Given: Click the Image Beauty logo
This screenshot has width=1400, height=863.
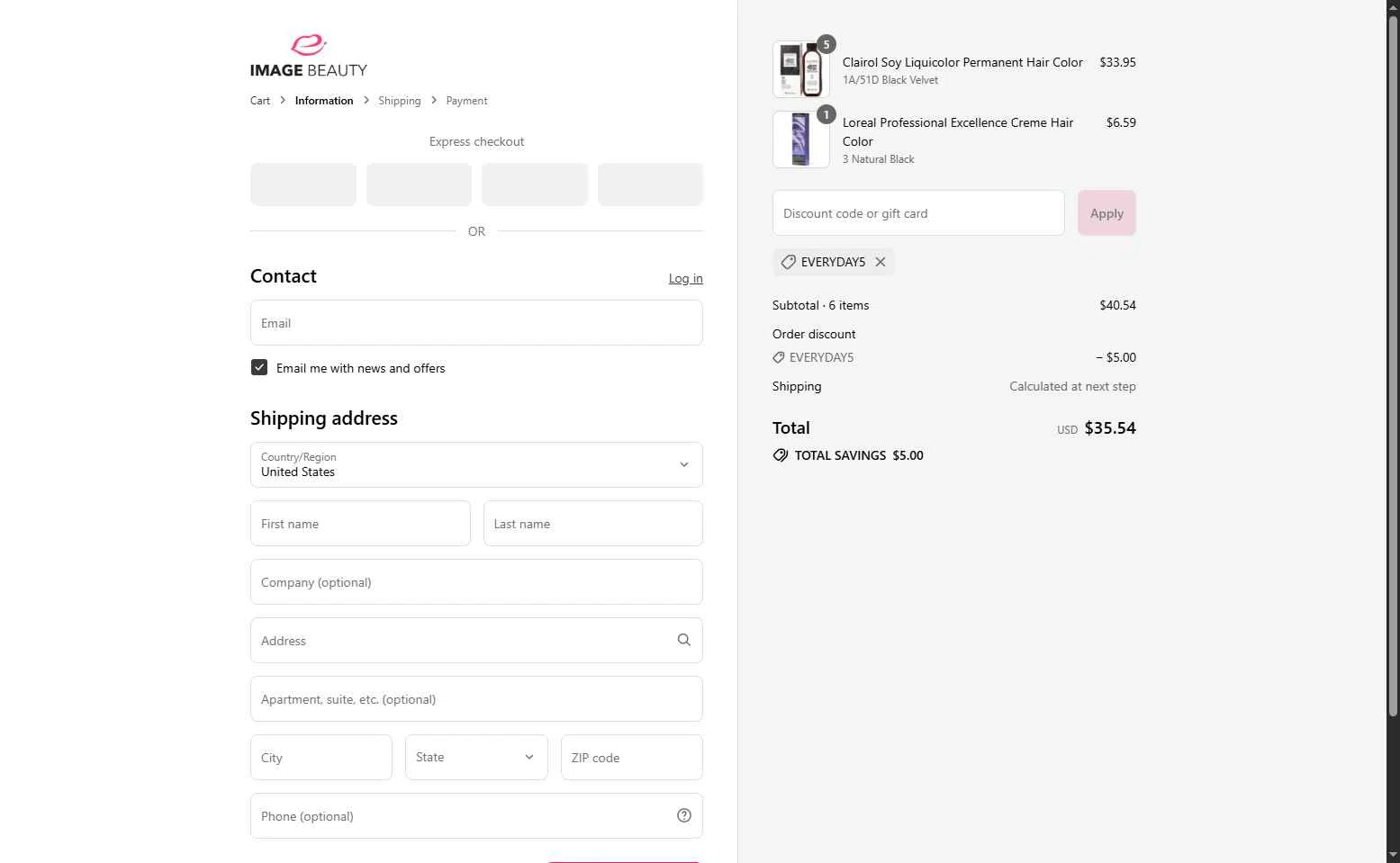Looking at the screenshot, I should (309, 56).
